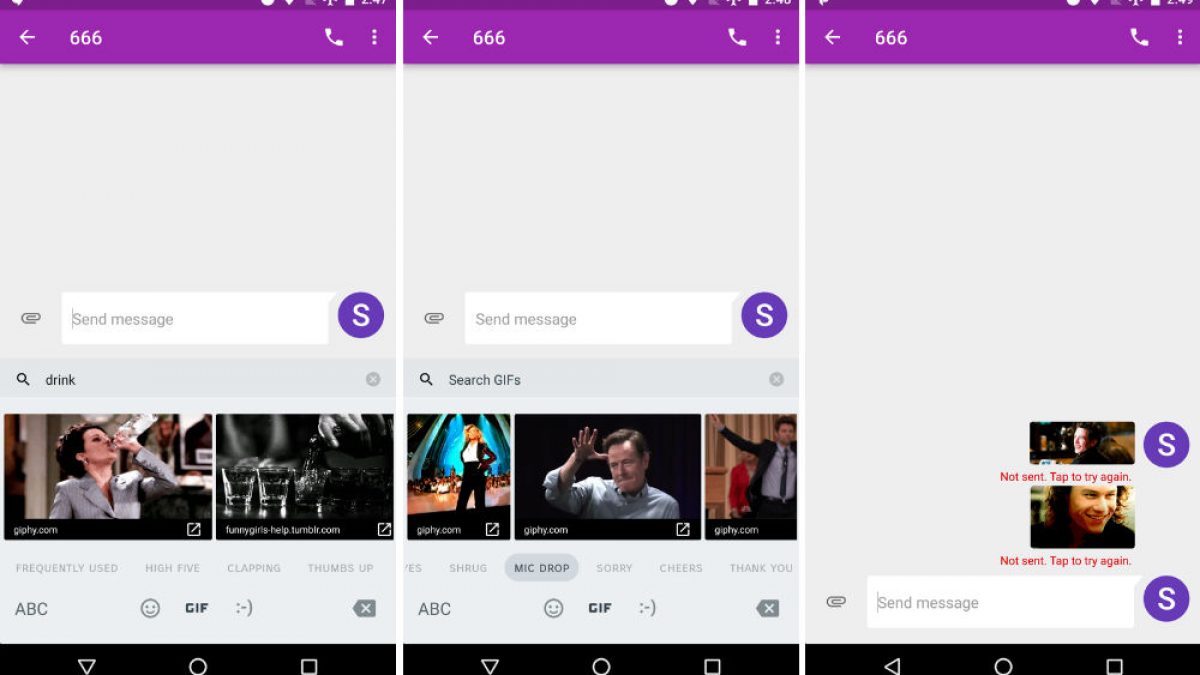This screenshot has height=675, width=1200.
Task: Clear the "drink" GIF search text
Action: tap(373, 380)
